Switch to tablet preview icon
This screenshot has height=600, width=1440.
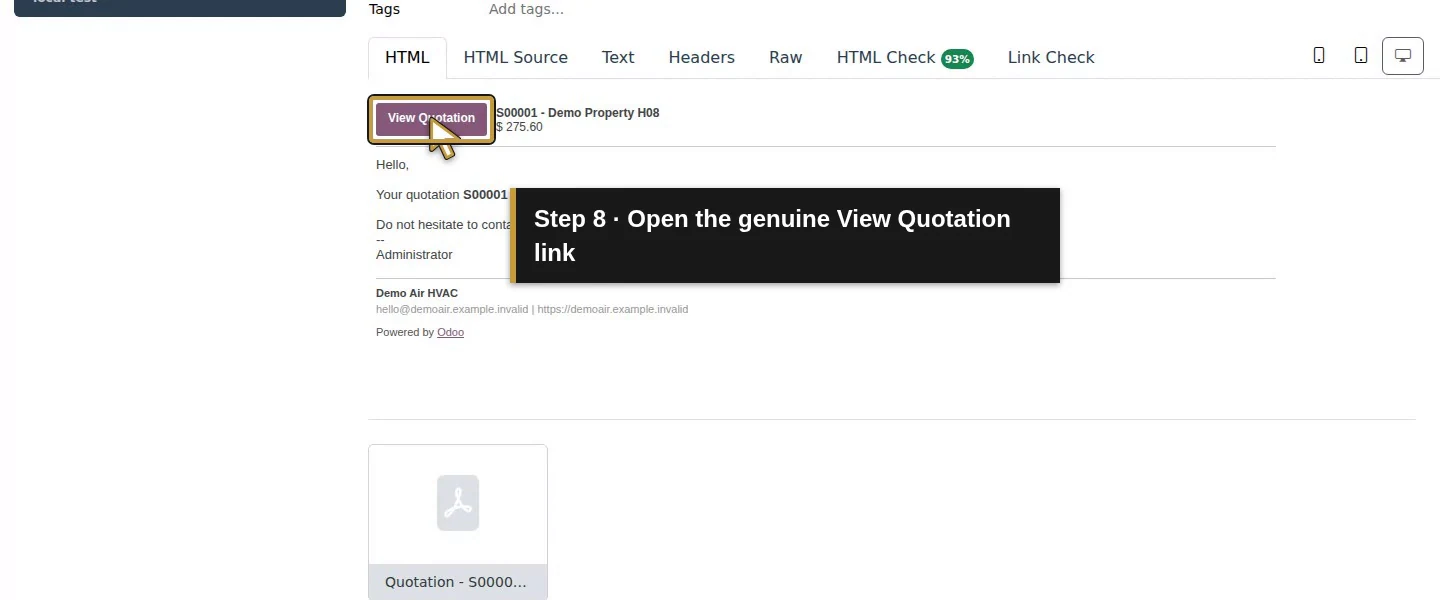click(1361, 56)
